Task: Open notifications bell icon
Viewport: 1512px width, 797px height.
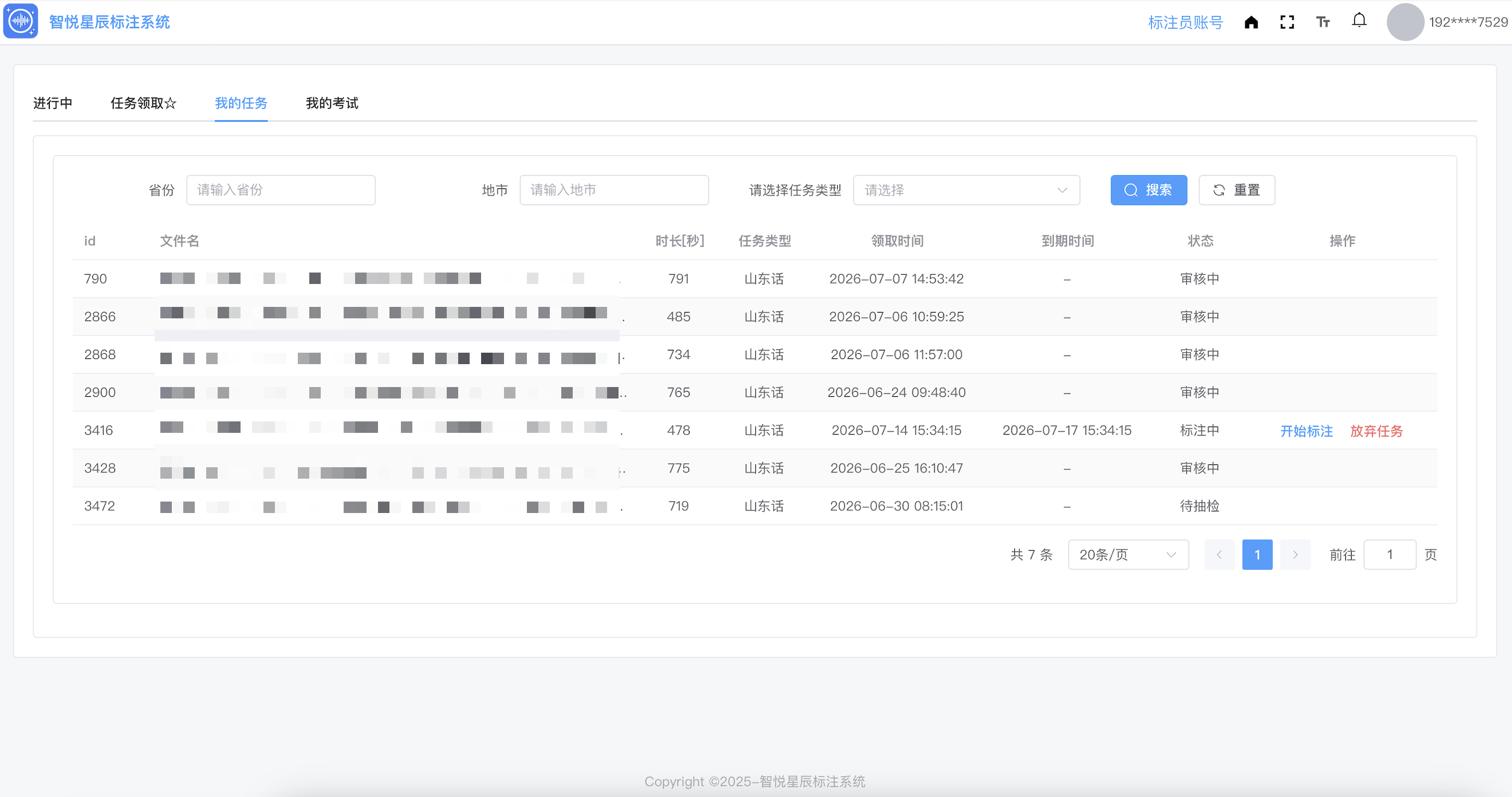Action: (1359, 21)
